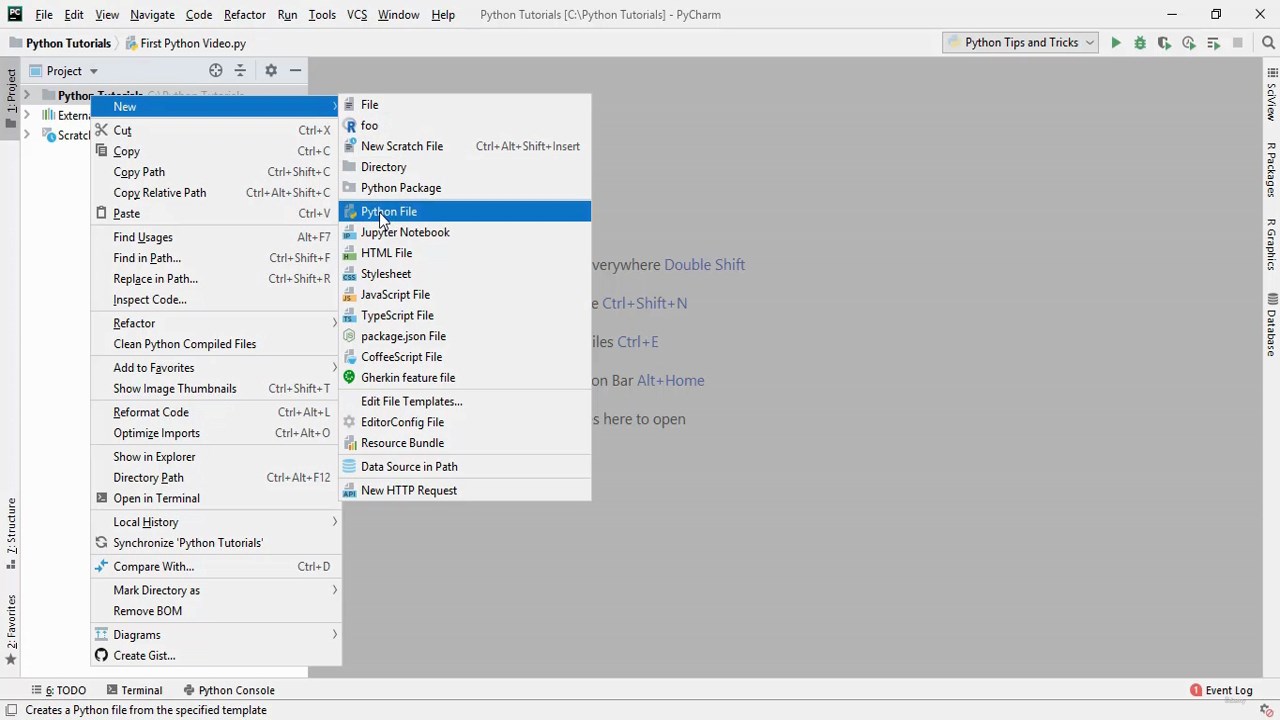
Task: Hide the Project tool window
Action: pos(295,71)
